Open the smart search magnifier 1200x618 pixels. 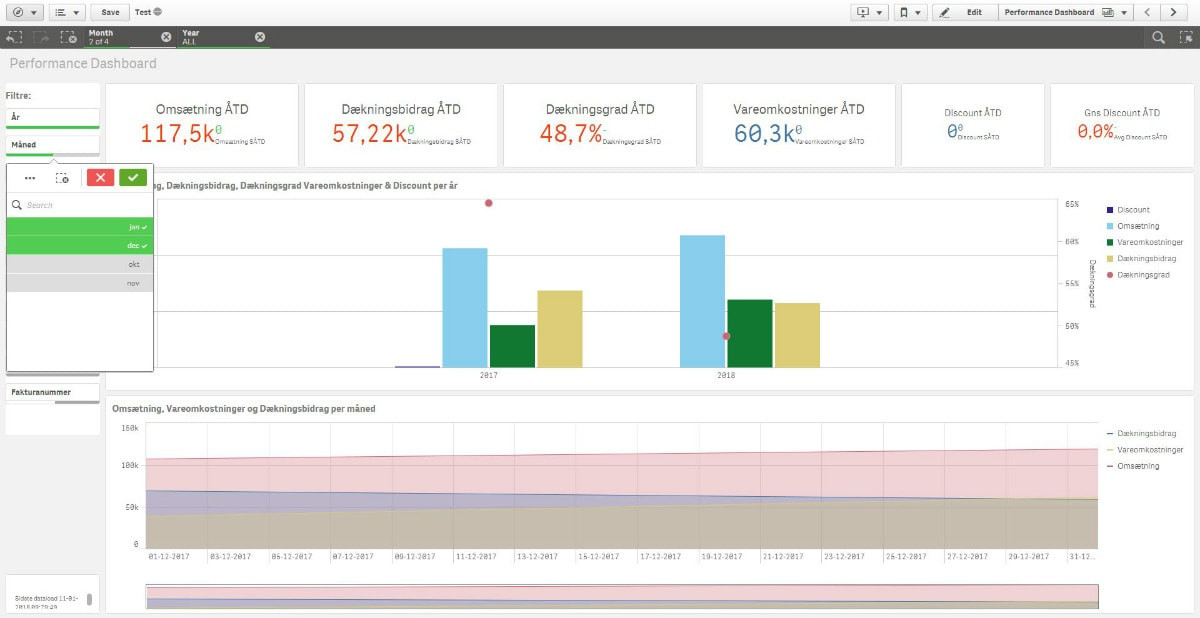[1158, 37]
